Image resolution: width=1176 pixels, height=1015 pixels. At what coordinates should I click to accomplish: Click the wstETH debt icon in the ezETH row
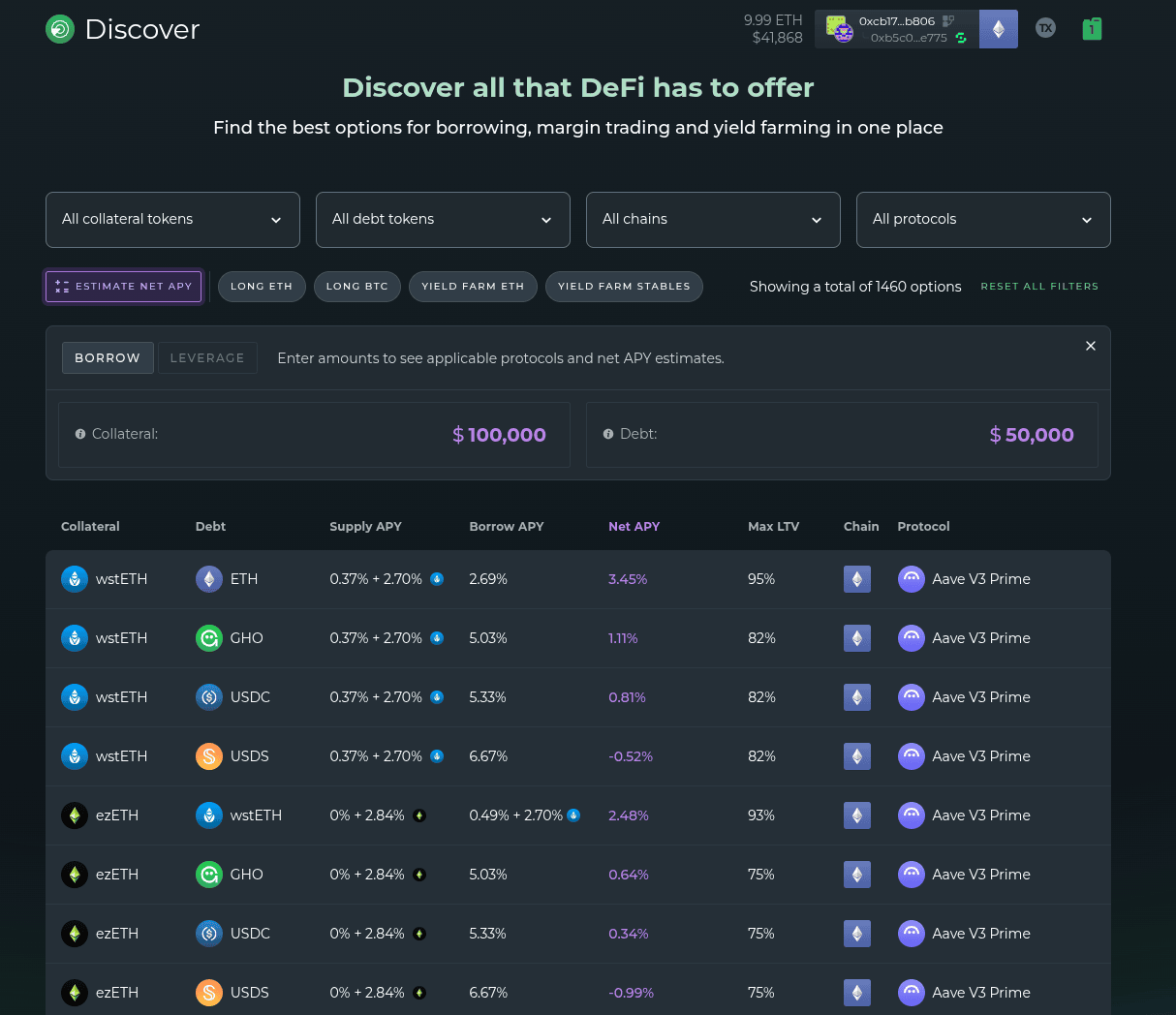tap(209, 815)
